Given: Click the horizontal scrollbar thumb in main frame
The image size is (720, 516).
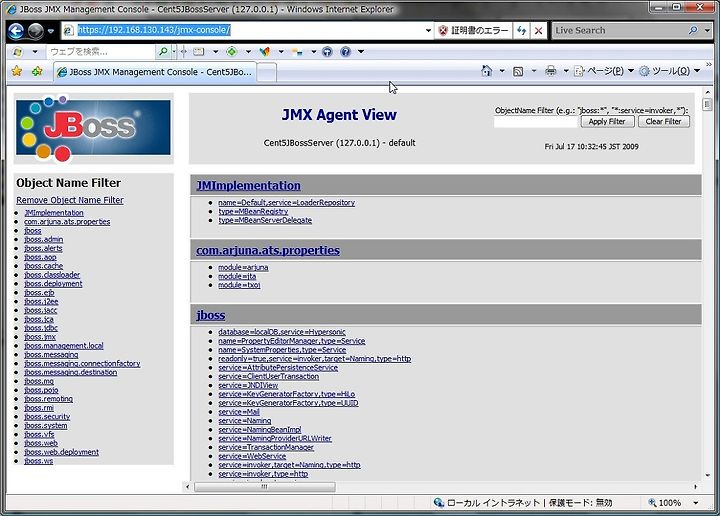Looking at the screenshot, I should pyautogui.click(x=264, y=487).
